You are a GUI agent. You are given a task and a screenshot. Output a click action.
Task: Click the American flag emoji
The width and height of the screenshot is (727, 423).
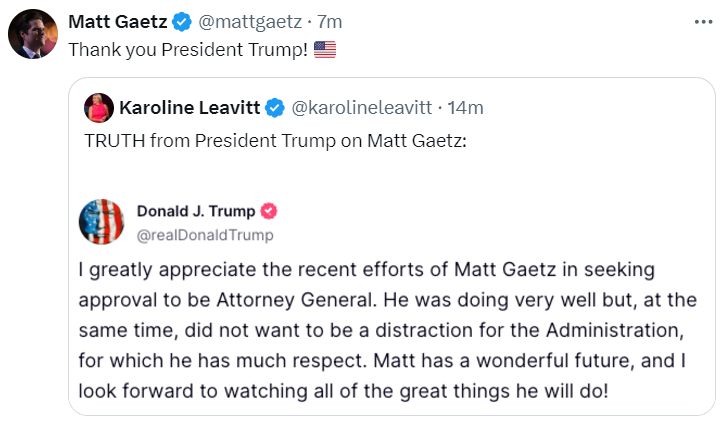pos(325,49)
